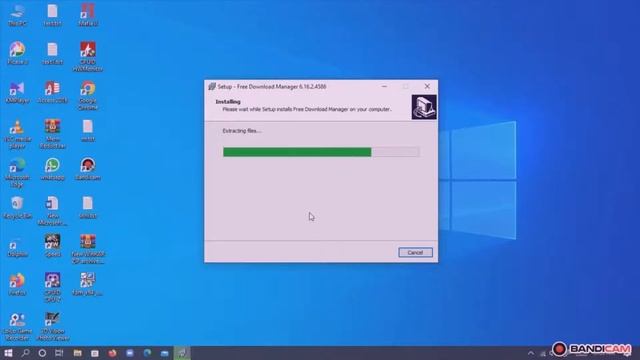Launch the Firefox desktop shortcut
The image size is (640, 360).
[17, 284]
